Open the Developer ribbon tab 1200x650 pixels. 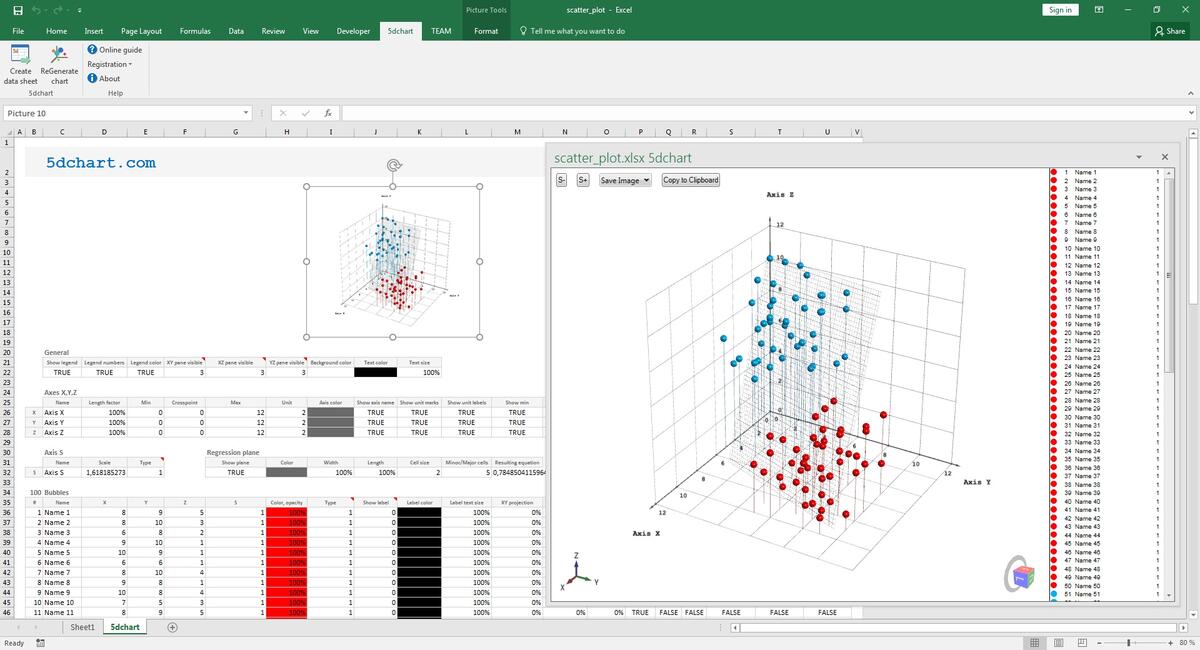pyautogui.click(x=353, y=31)
